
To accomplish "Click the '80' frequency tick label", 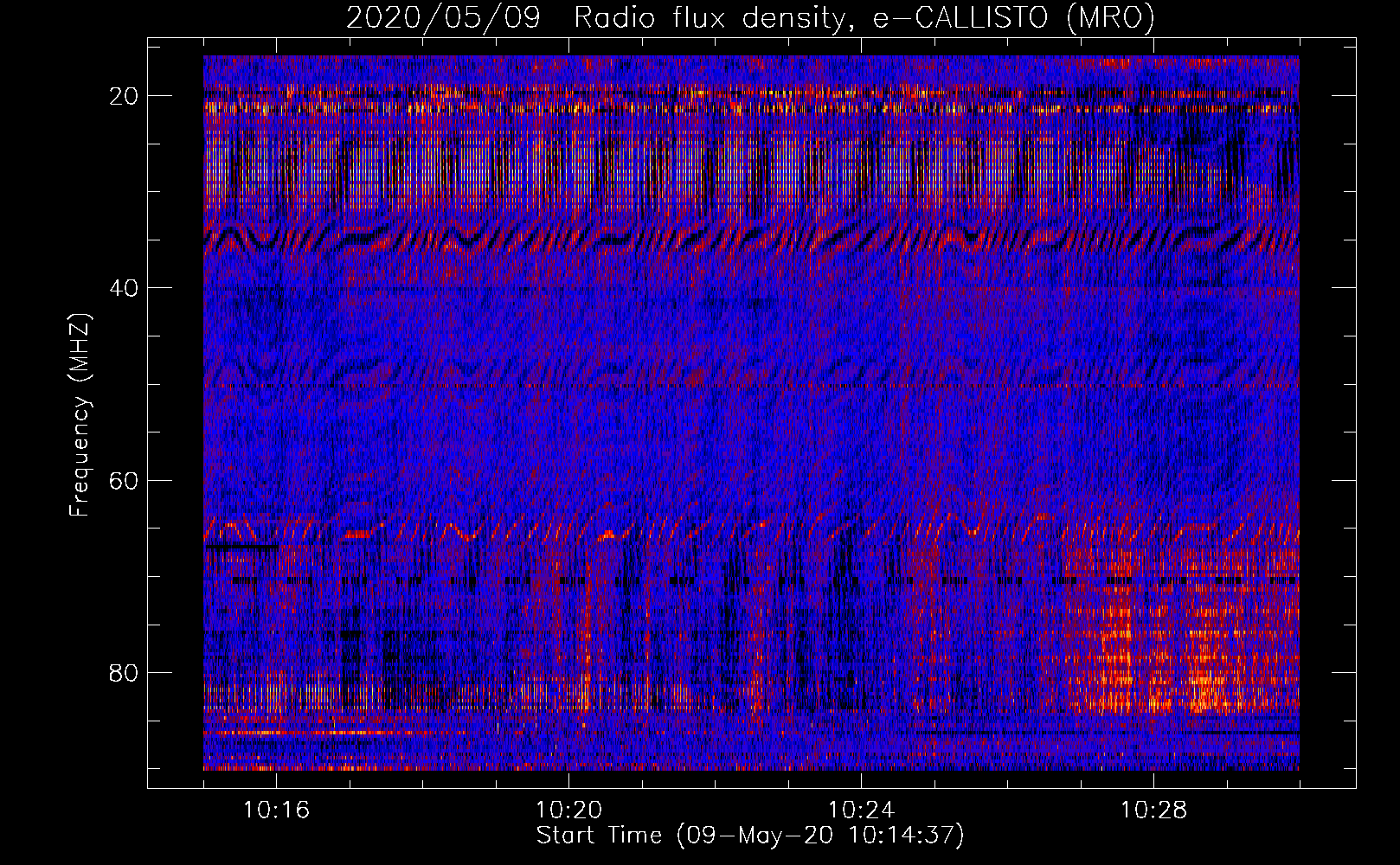I will 125,672.
